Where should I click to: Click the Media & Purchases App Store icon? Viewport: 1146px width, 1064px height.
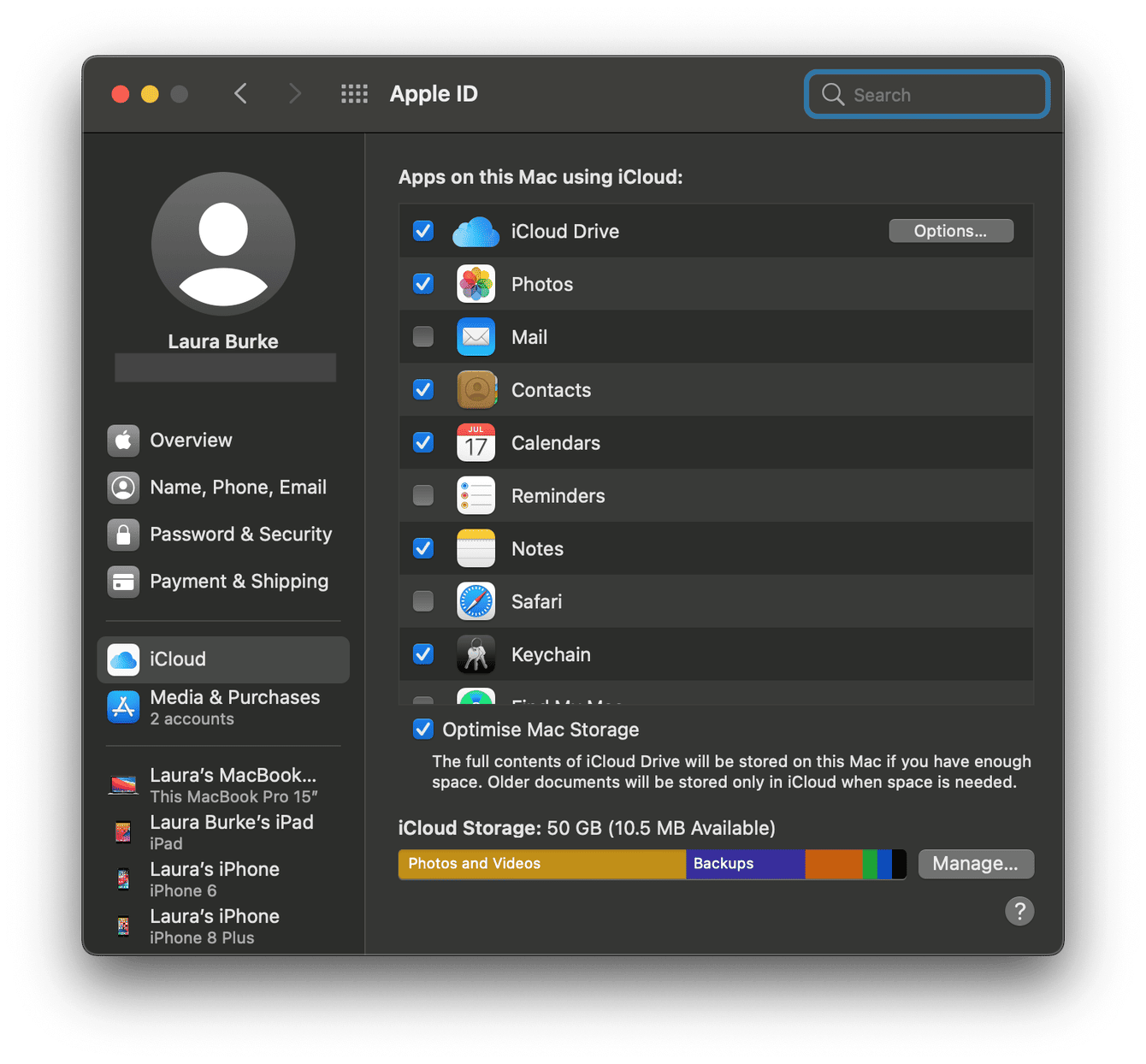point(123,707)
